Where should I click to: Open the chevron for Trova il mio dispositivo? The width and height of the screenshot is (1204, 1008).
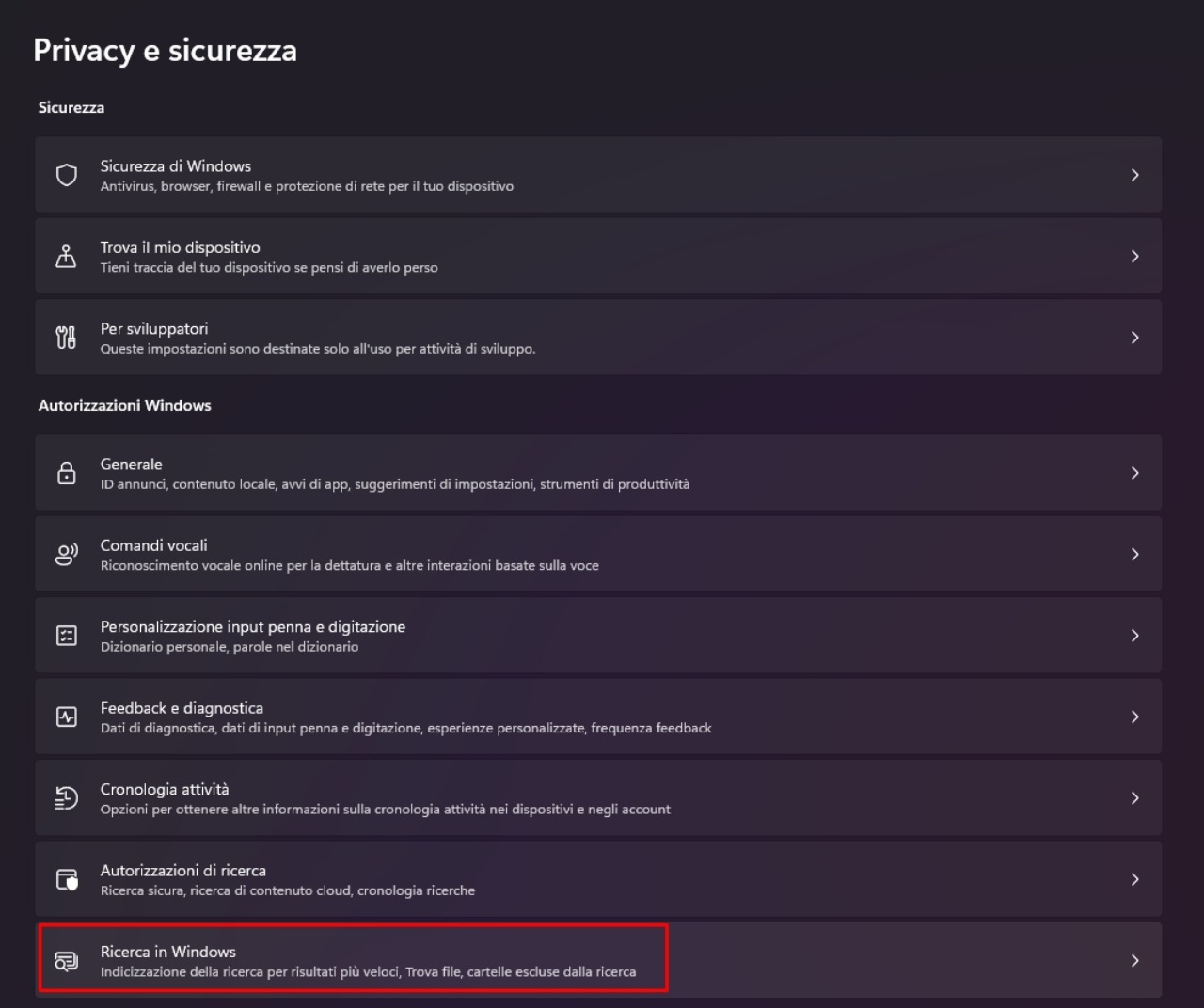click(1135, 256)
